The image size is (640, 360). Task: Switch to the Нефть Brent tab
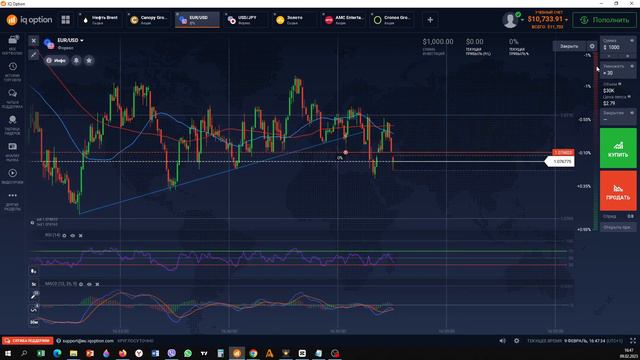[100, 20]
